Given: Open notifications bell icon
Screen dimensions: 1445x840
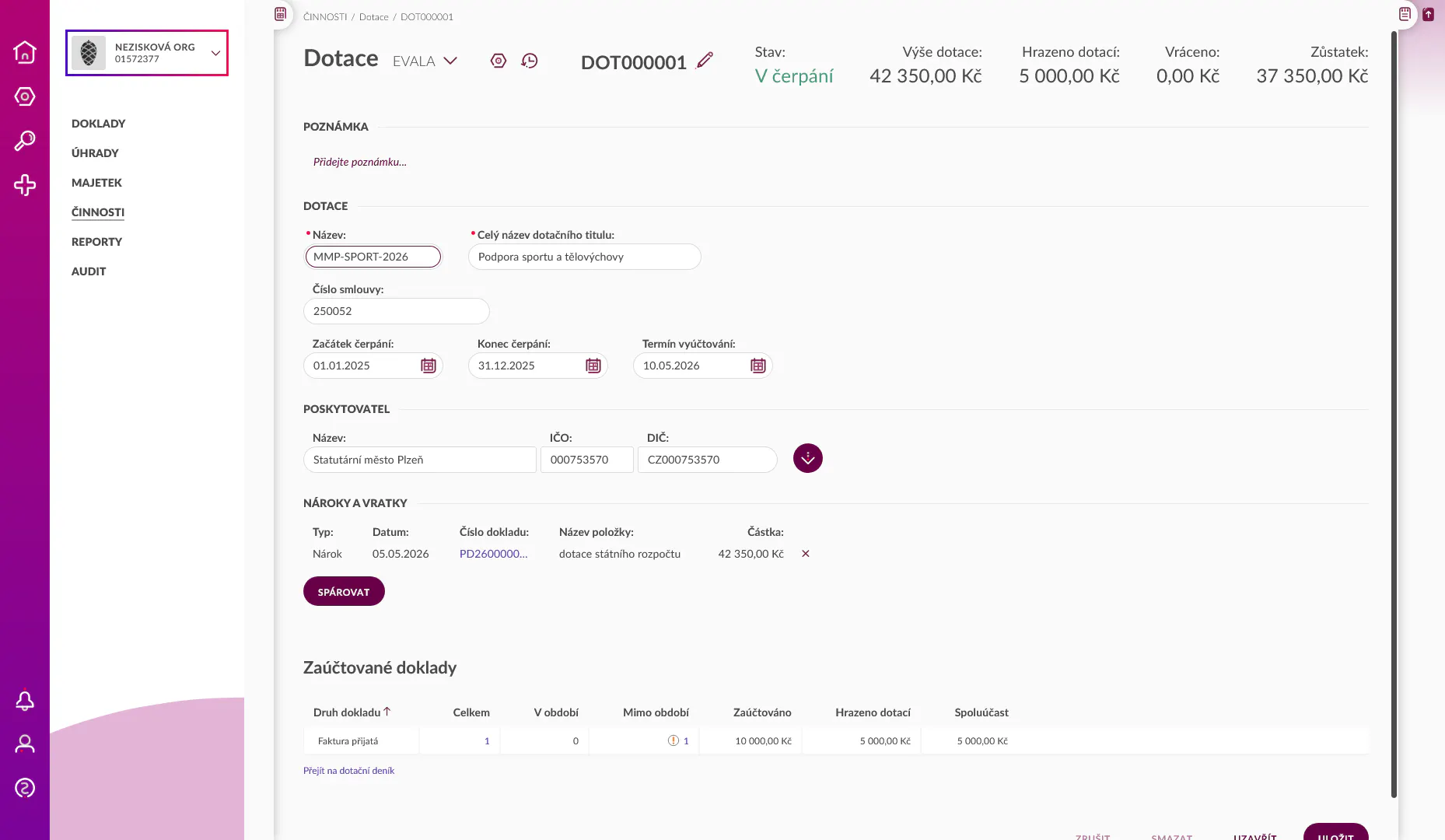Looking at the screenshot, I should click(25, 701).
